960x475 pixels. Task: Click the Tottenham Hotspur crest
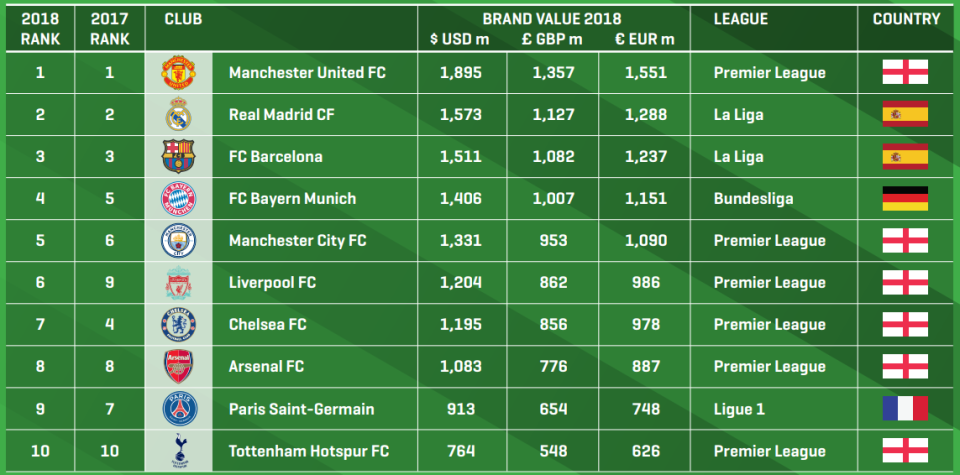(x=179, y=451)
